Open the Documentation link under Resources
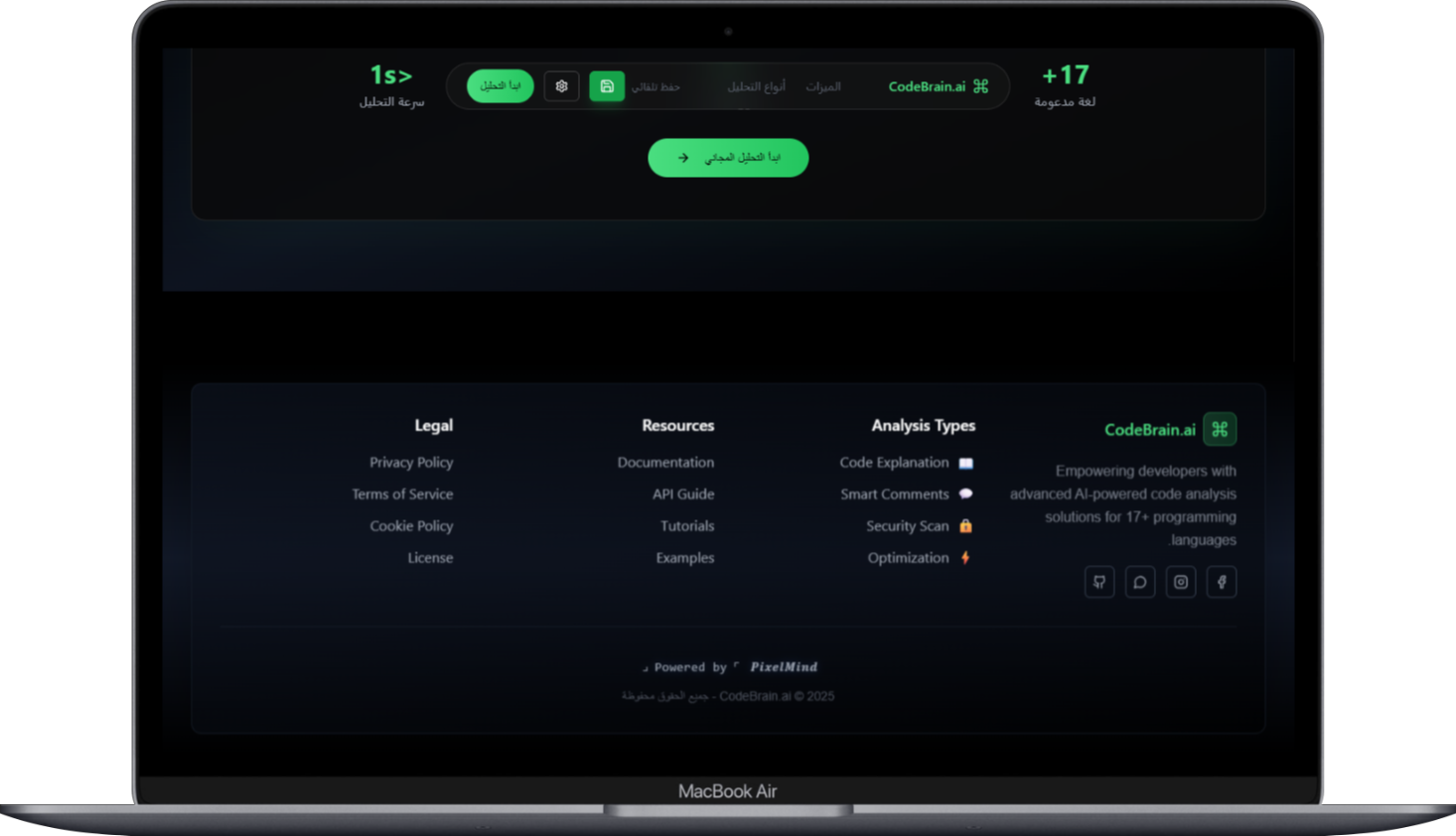Image resolution: width=1456 pixels, height=836 pixels. (665, 463)
